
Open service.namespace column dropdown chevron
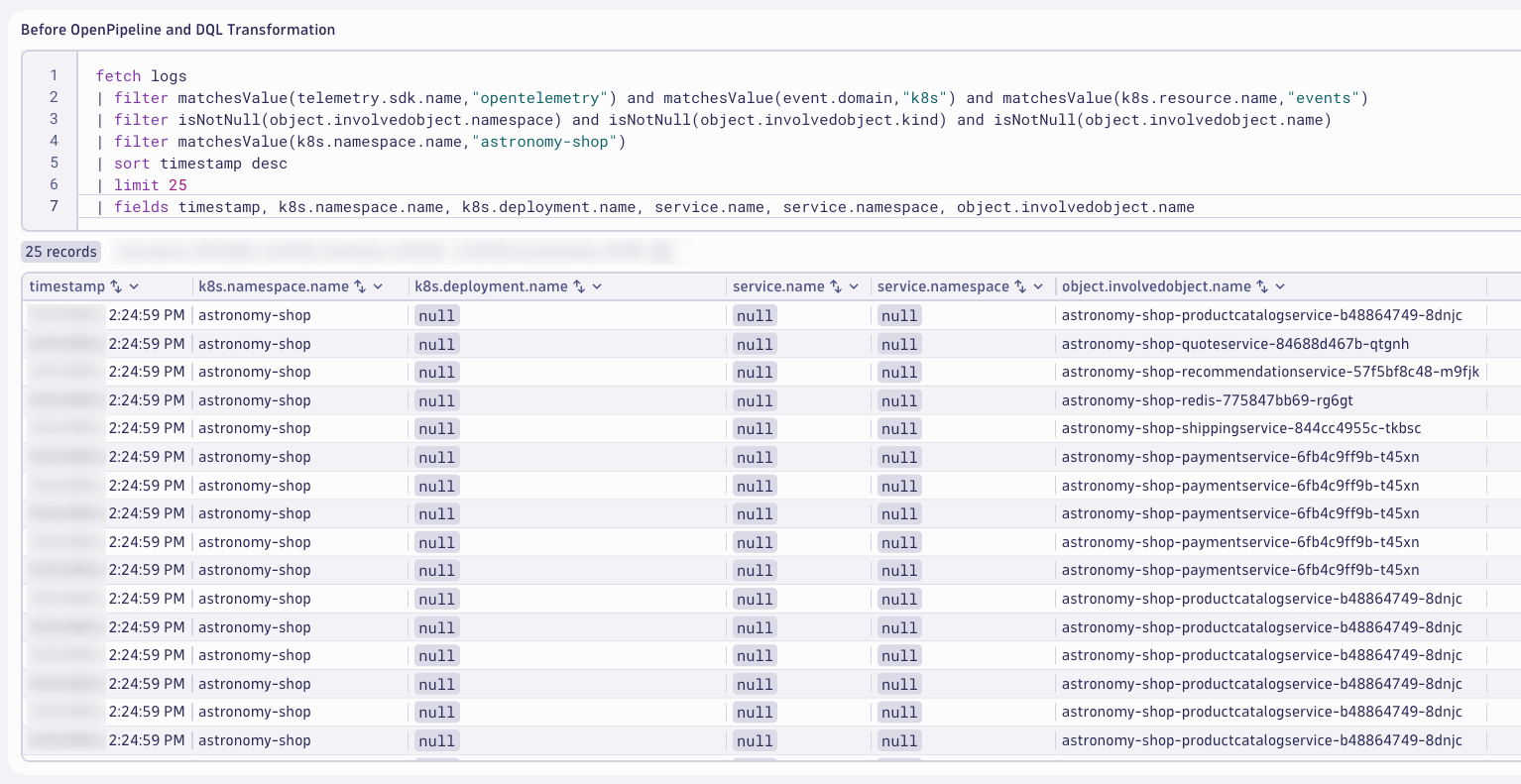tap(1038, 286)
